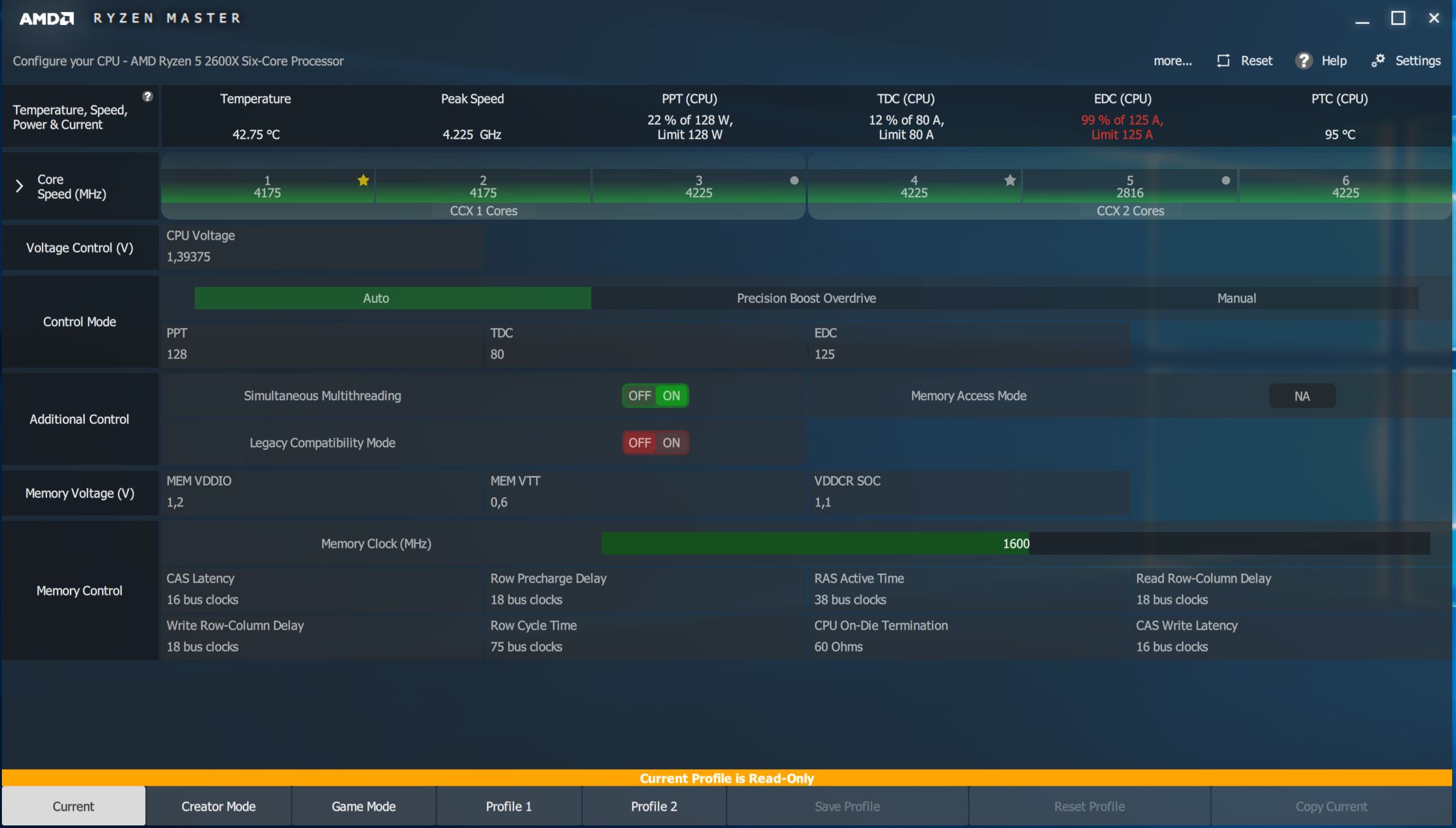Click the Memory Clock slider bar
Image resolution: width=1456 pixels, height=828 pixels.
click(x=1015, y=544)
